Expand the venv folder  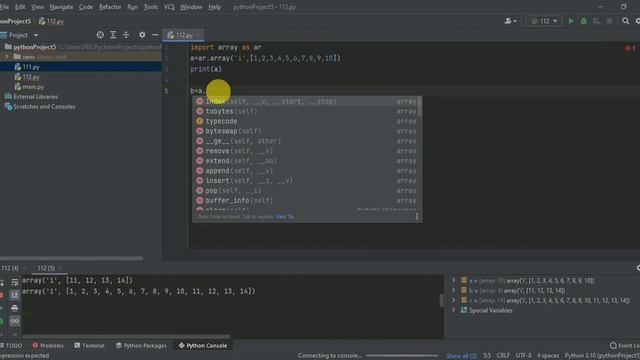click(x=7, y=57)
